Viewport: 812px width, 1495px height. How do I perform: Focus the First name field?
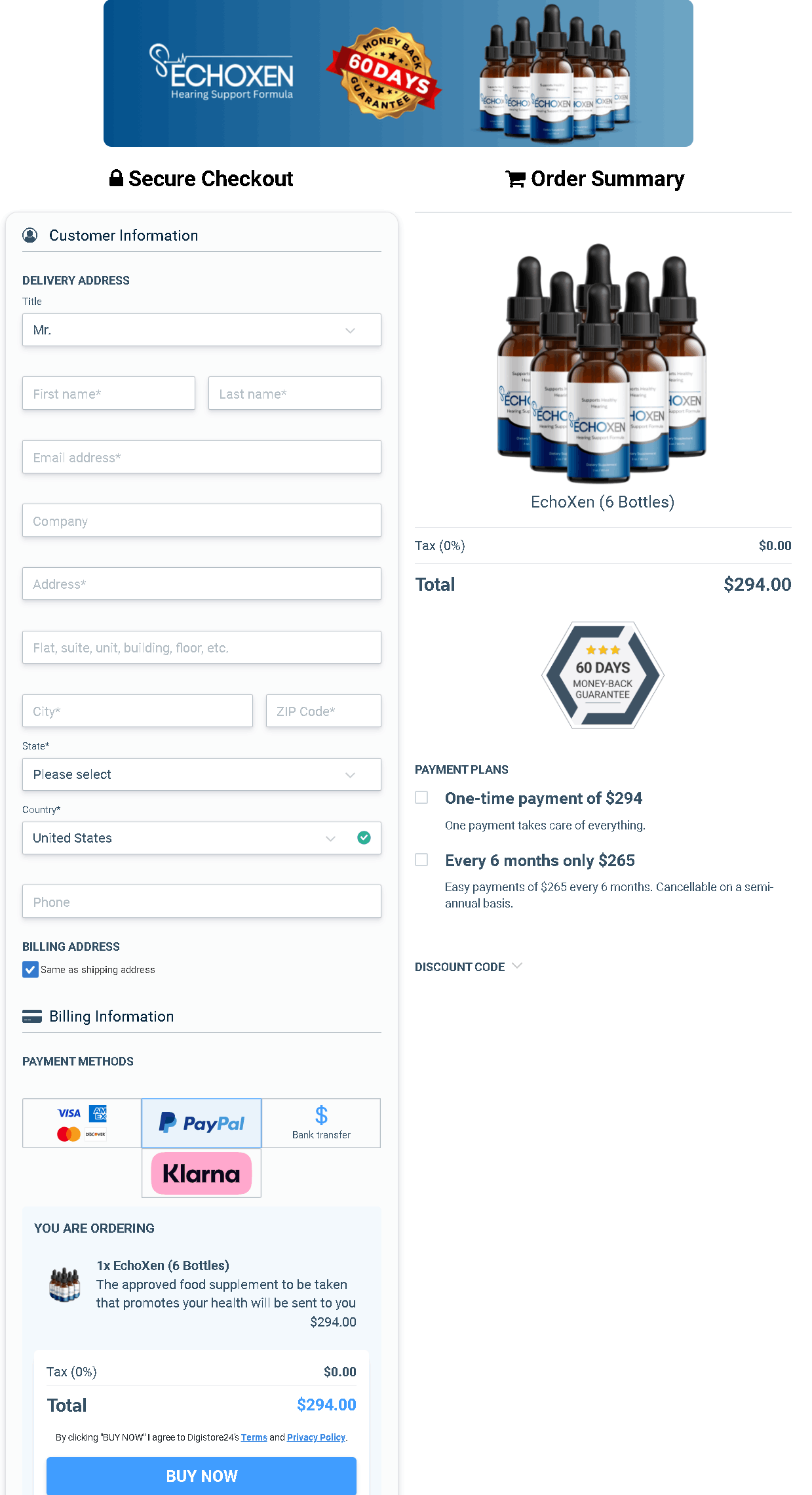point(109,393)
